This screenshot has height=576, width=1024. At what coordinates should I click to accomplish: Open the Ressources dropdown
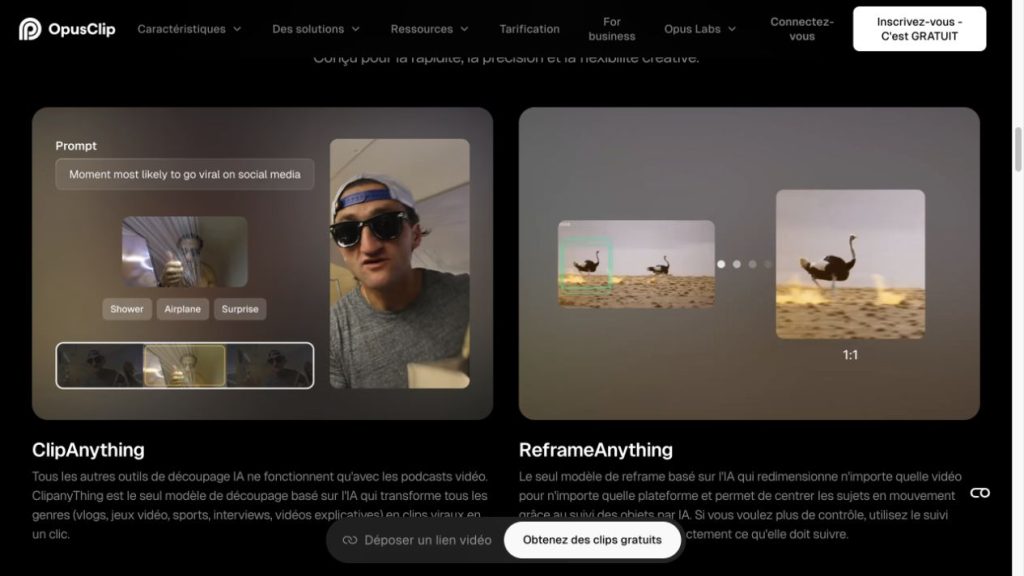click(429, 29)
